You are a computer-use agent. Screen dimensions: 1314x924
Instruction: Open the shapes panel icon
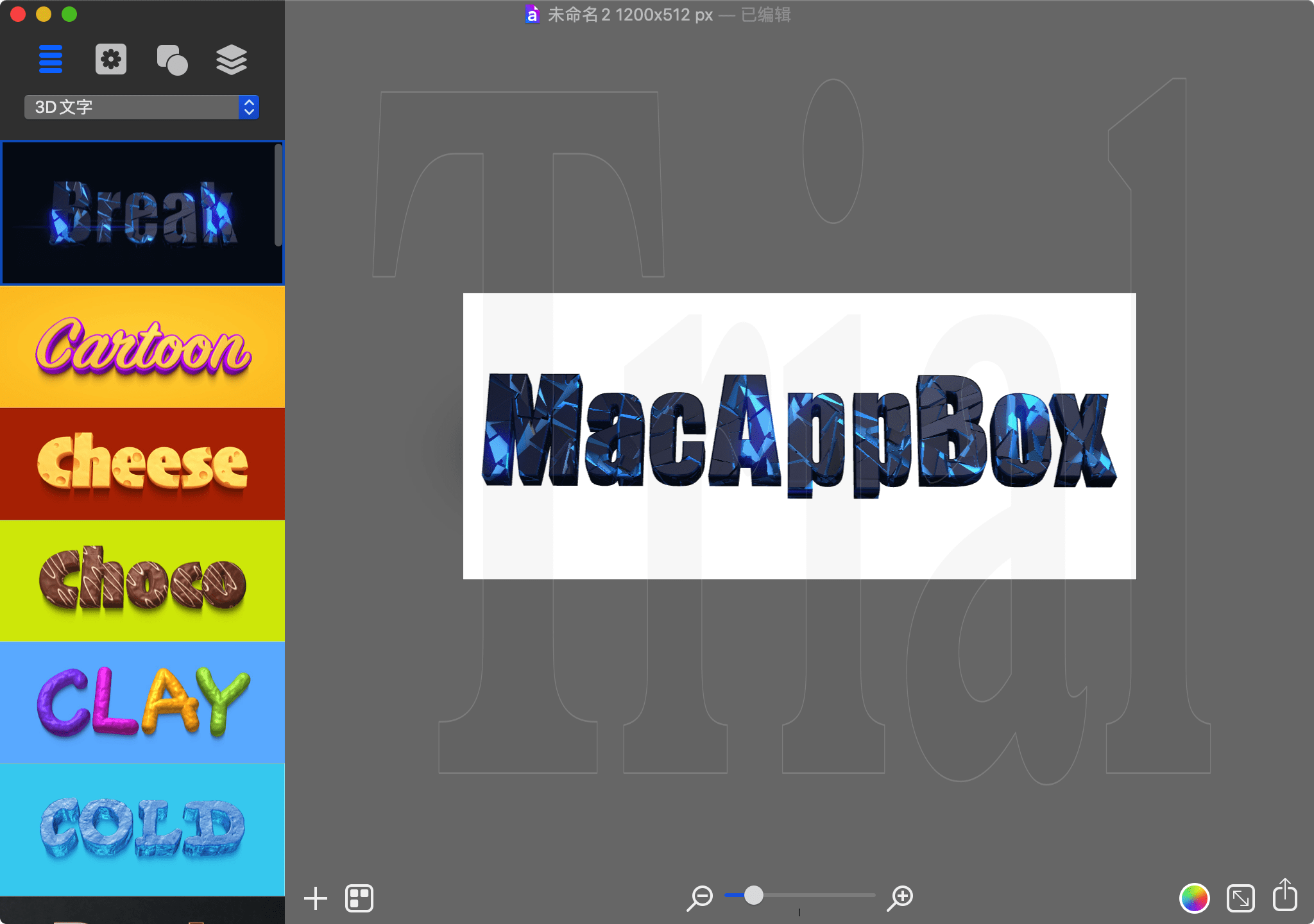point(172,60)
